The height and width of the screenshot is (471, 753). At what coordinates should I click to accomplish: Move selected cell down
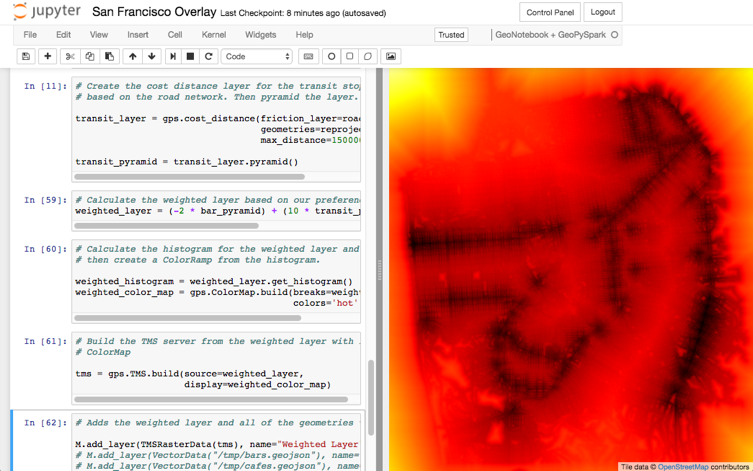tap(151, 57)
